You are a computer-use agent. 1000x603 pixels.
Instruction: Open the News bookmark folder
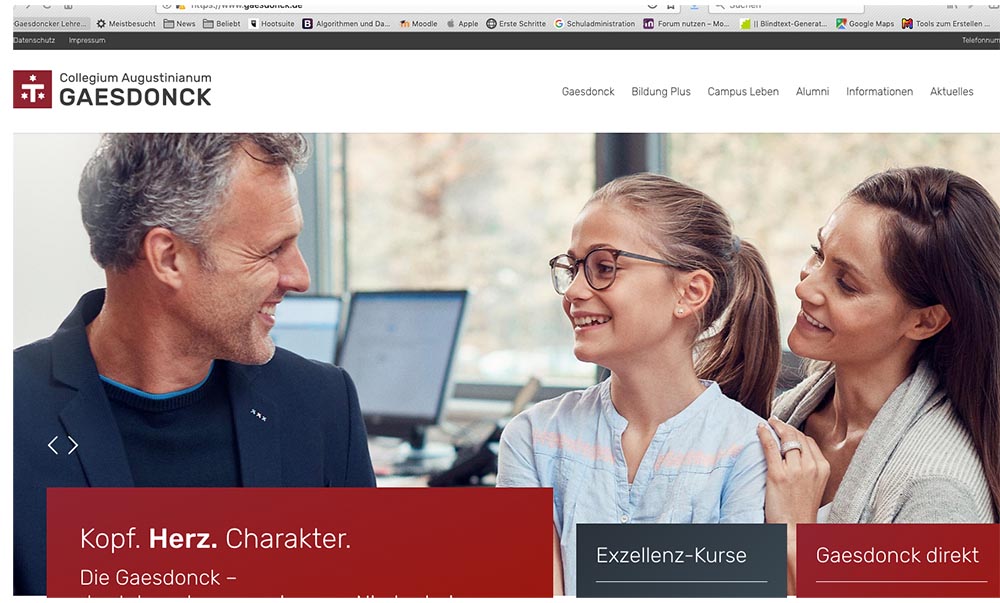click(x=180, y=24)
